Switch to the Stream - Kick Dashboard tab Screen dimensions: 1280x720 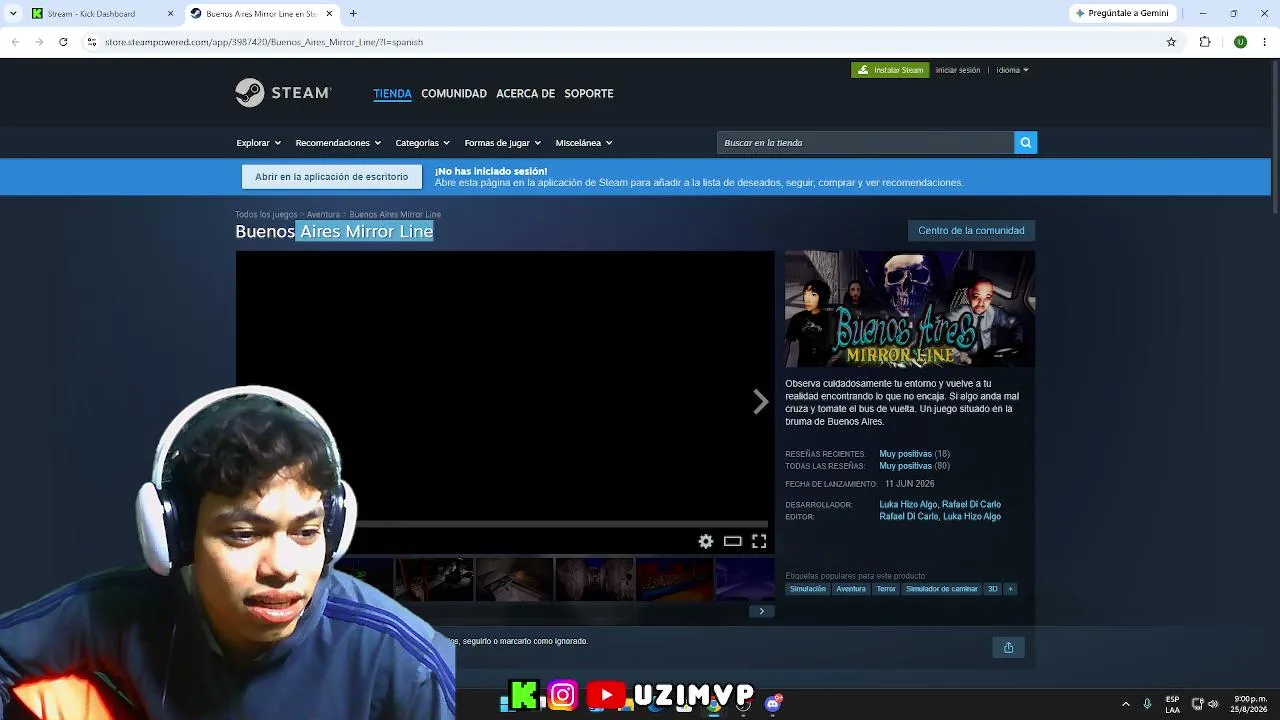coord(101,14)
